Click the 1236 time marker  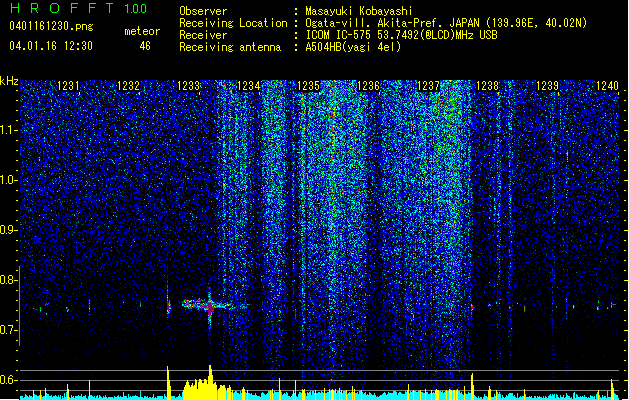(368, 86)
